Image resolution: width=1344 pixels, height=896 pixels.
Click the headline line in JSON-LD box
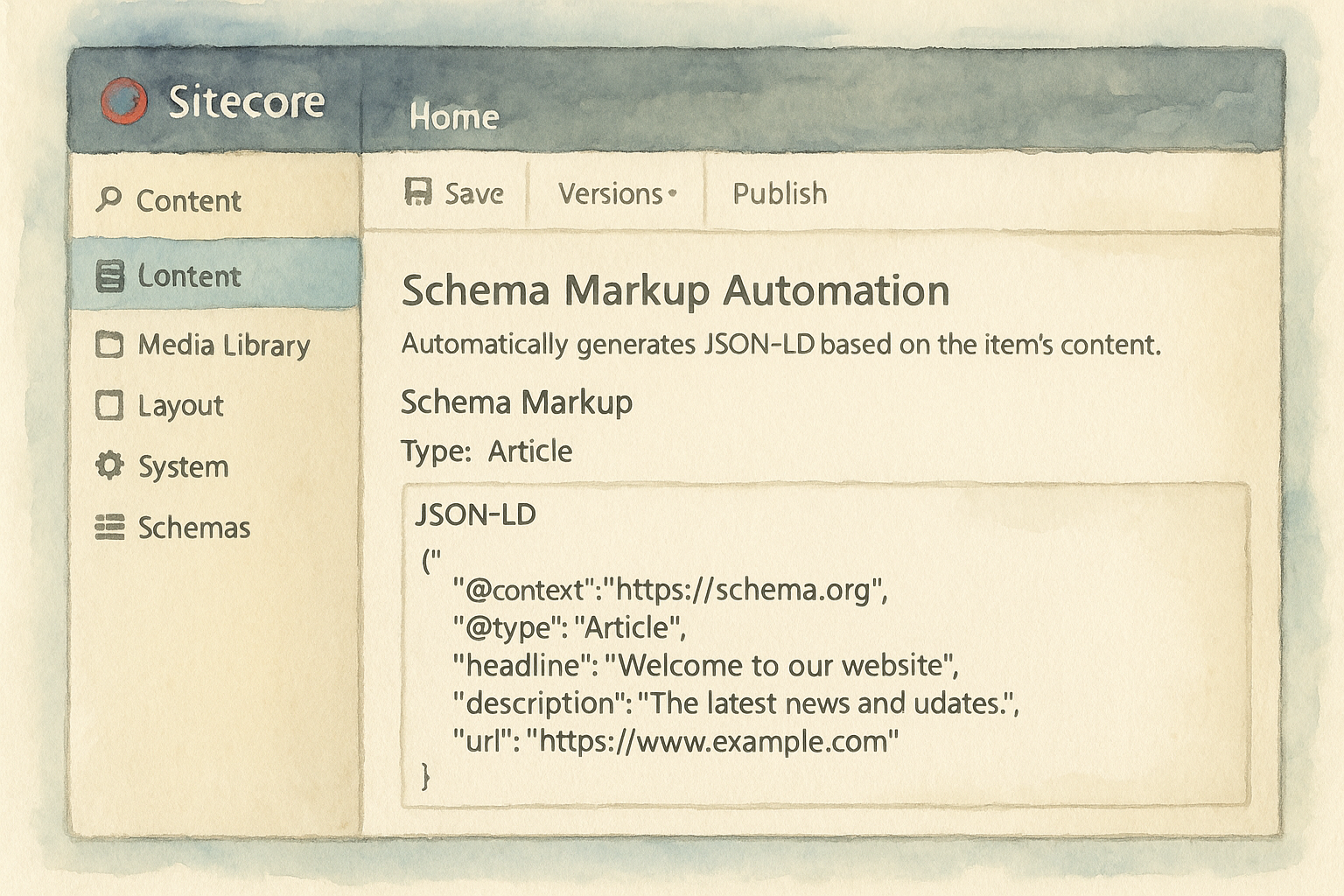705,665
